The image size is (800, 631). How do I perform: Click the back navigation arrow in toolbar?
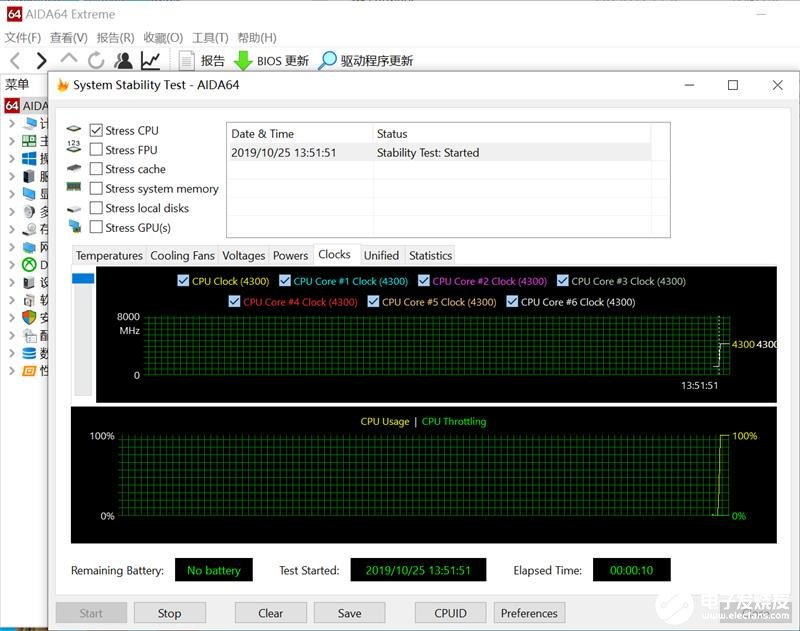tap(15, 61)
